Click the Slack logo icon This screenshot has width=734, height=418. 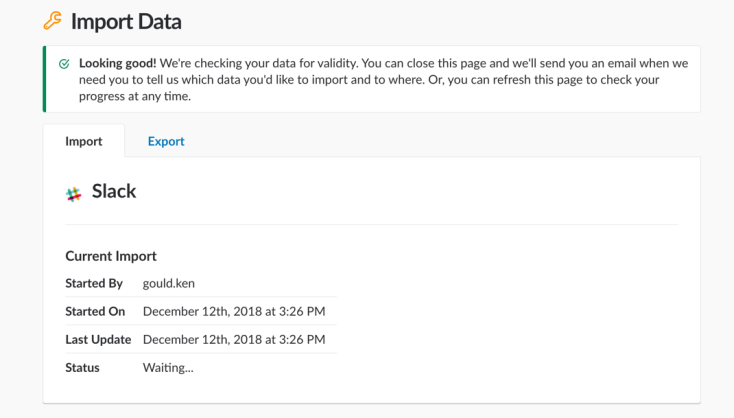[73, 195]
